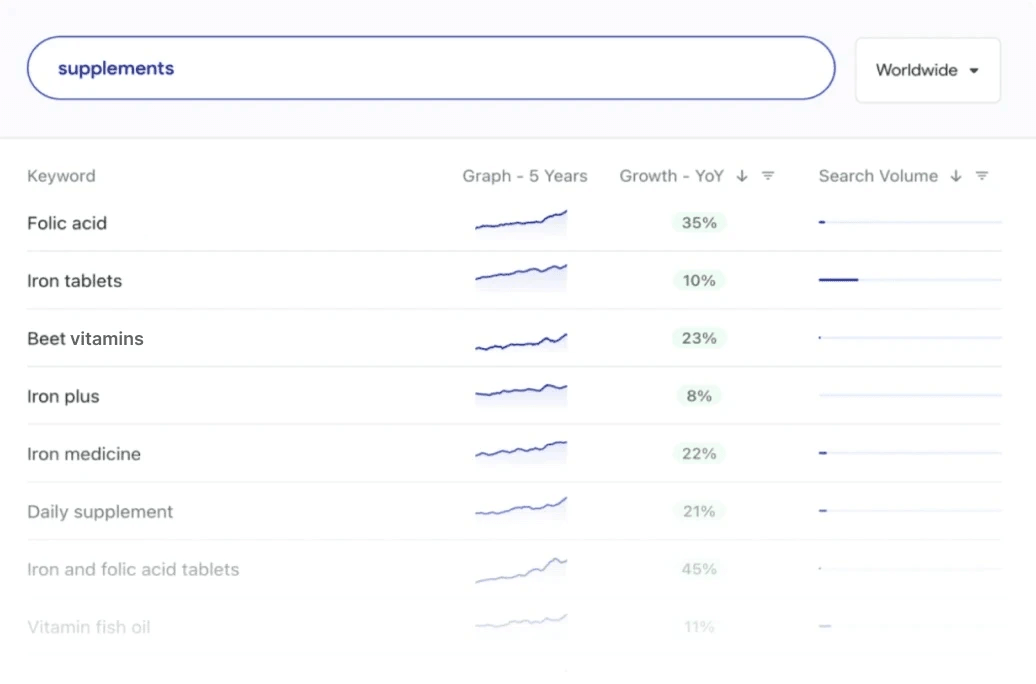The height and width of the screenshot is (684, 1036).
Task: Open the Search Volume filter
Action: 982,175
